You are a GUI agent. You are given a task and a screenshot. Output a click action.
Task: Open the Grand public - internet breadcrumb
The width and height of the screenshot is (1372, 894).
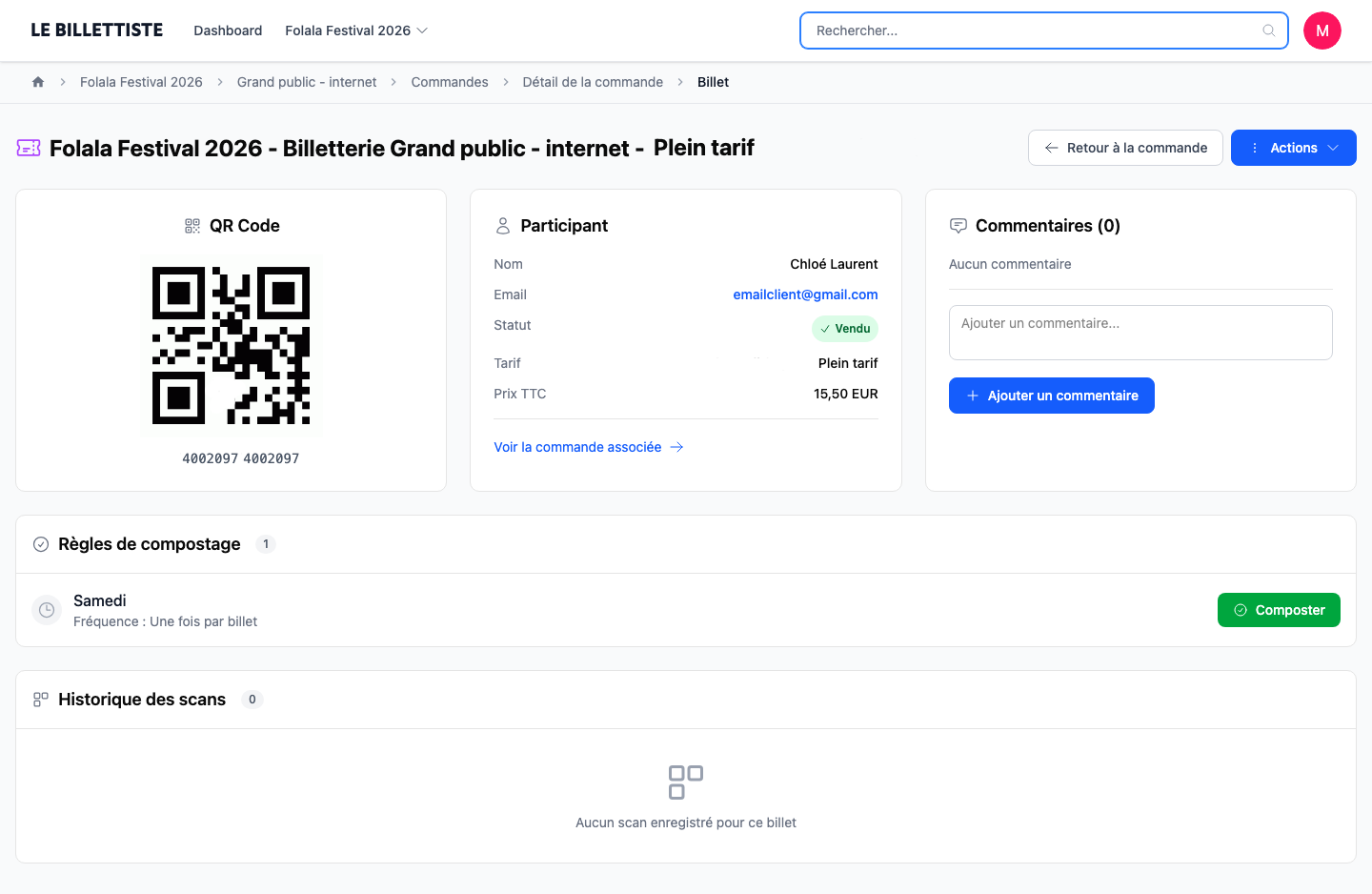[307, 82]
